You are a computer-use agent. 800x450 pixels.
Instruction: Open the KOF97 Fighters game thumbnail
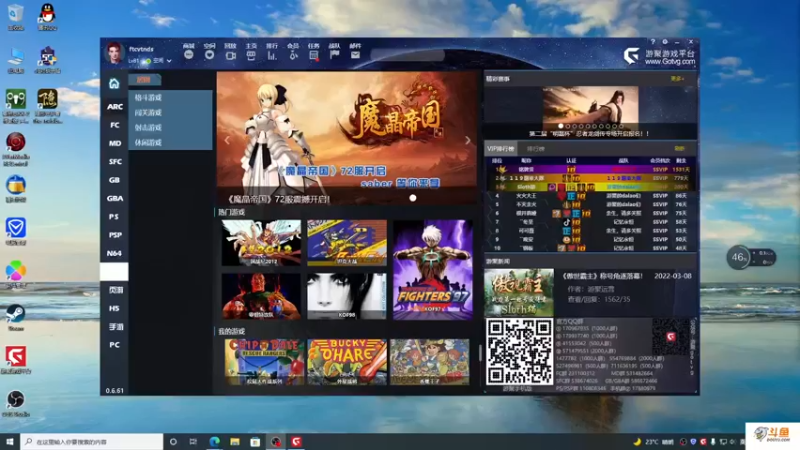(433, 270)
